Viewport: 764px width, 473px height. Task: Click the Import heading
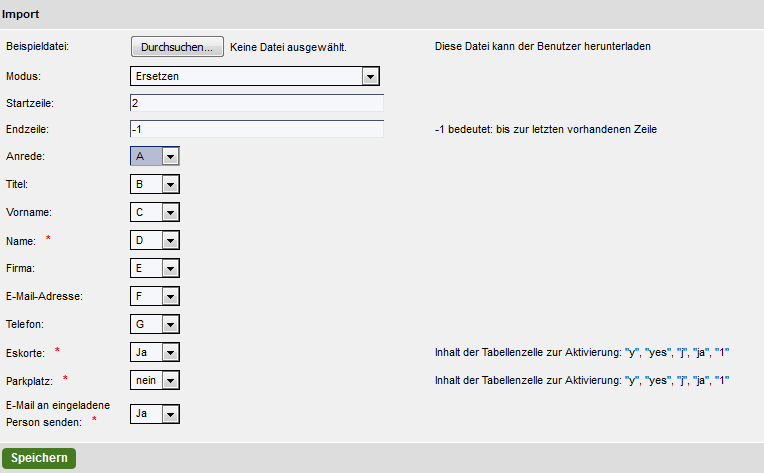20,14
